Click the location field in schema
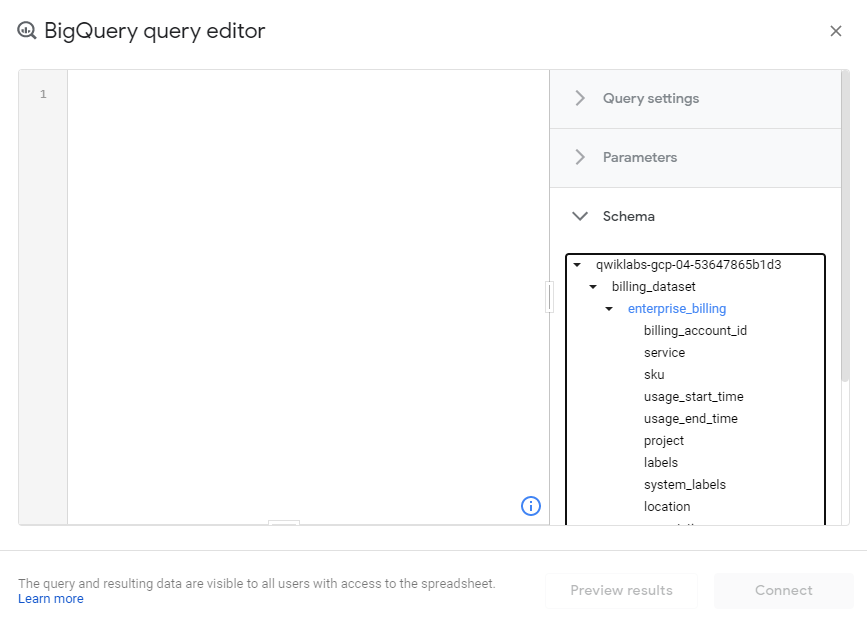Image resolution: width=867 pixels, height=622 pixels. 667,506
